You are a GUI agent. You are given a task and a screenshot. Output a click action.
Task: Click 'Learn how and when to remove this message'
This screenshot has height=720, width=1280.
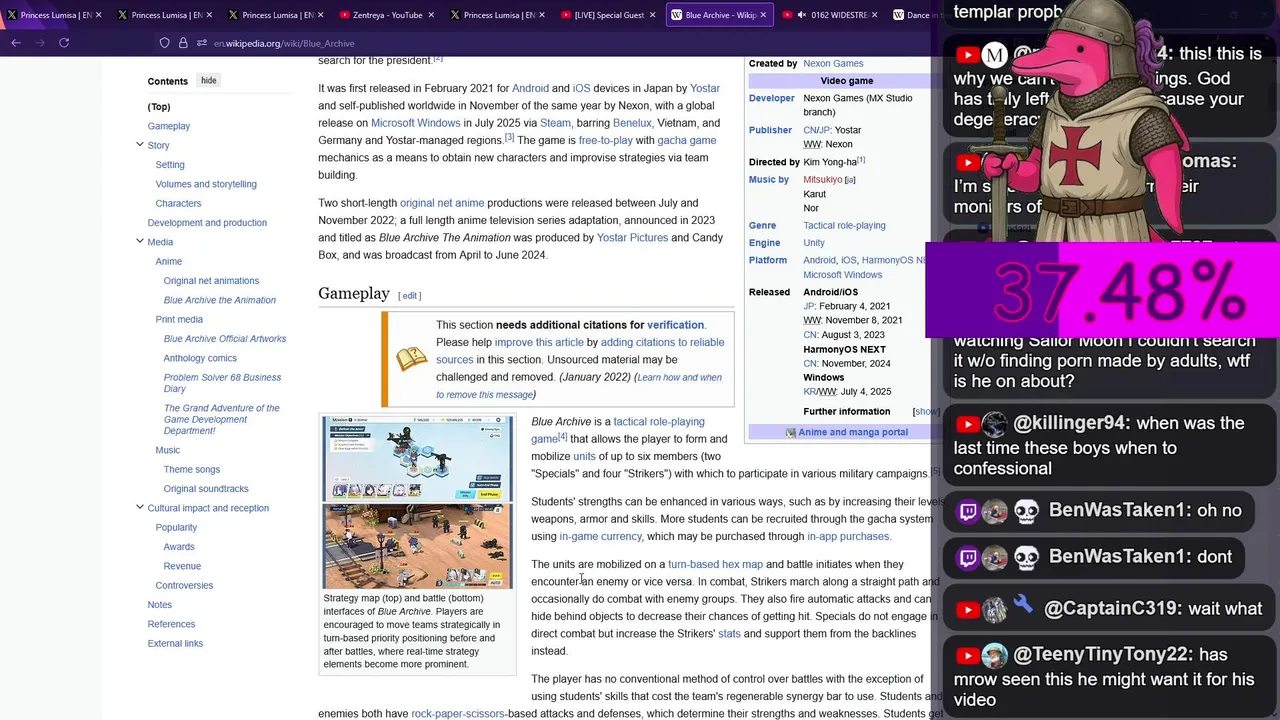pos(579,386)
